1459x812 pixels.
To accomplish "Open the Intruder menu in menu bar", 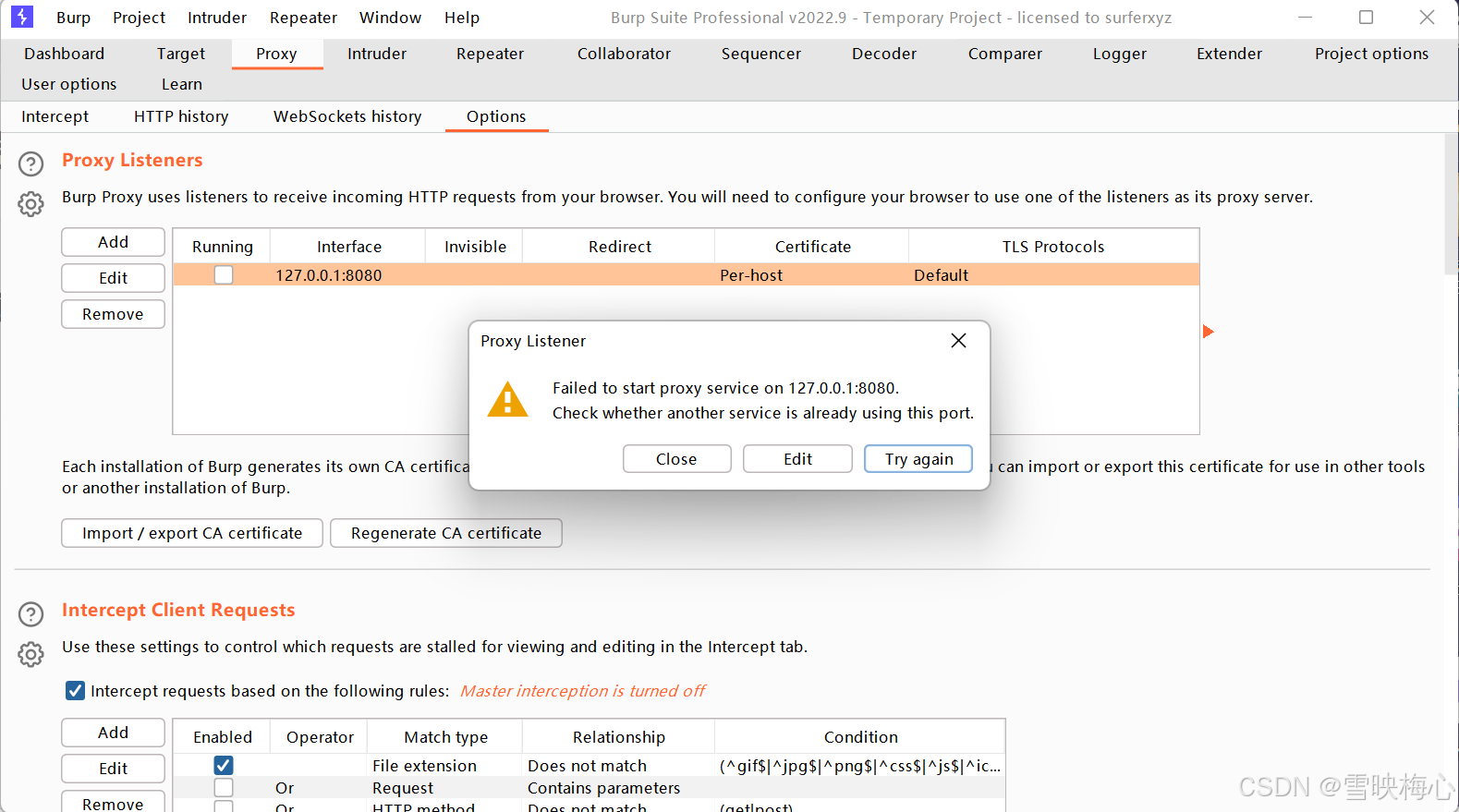I will click(217, 18).
